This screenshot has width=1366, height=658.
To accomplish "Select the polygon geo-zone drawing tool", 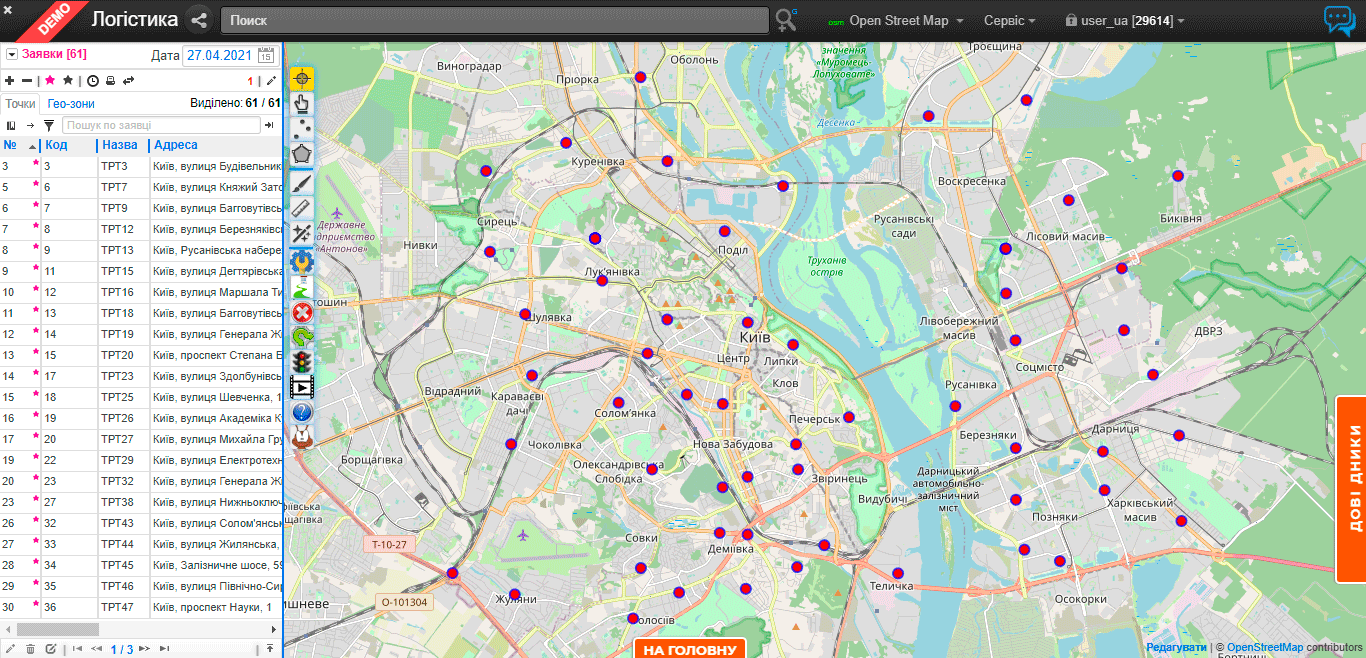I will [301, 155].
